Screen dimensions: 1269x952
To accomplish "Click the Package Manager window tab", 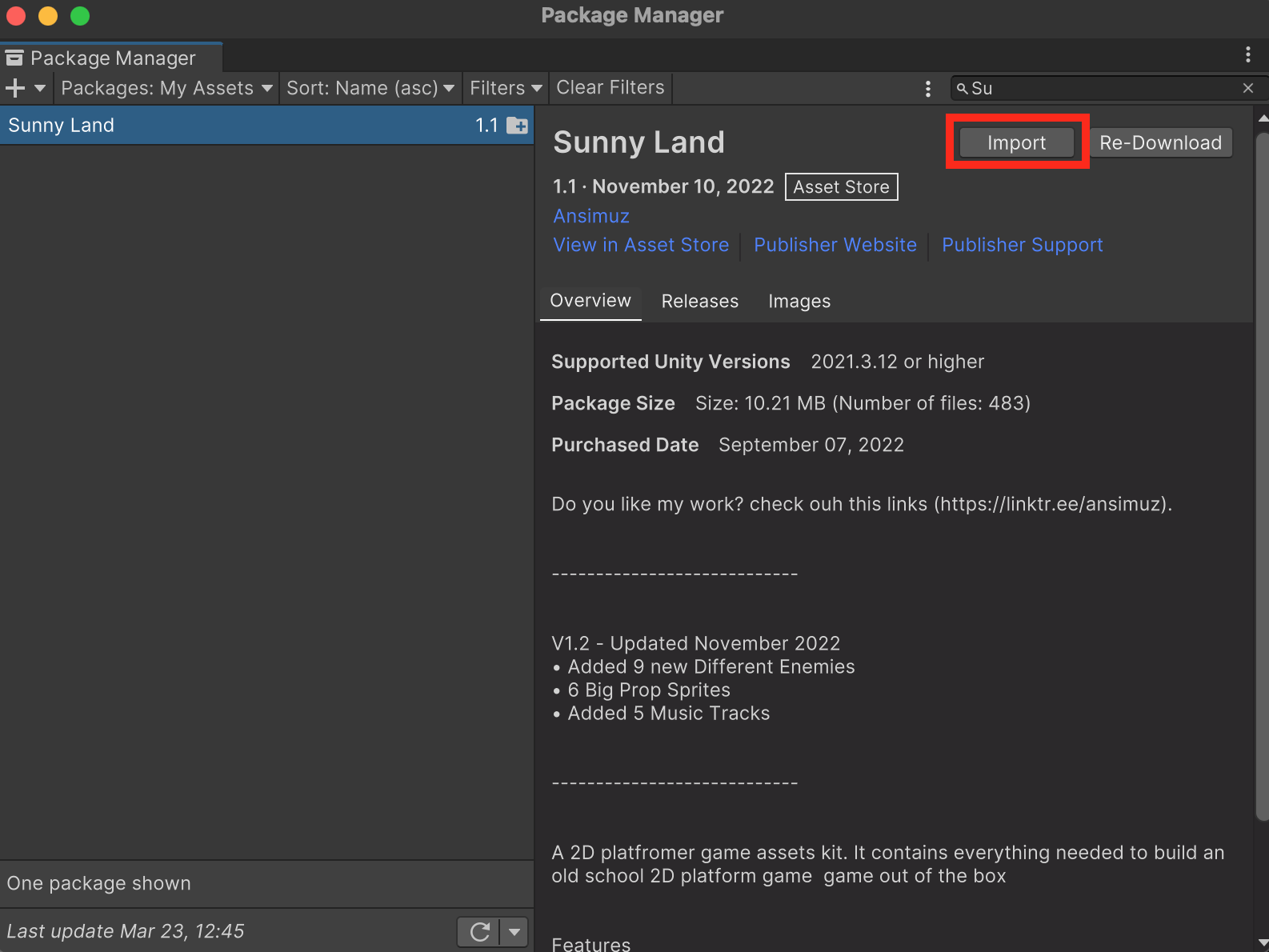I will pyautogui.click(x=112, y=58).
